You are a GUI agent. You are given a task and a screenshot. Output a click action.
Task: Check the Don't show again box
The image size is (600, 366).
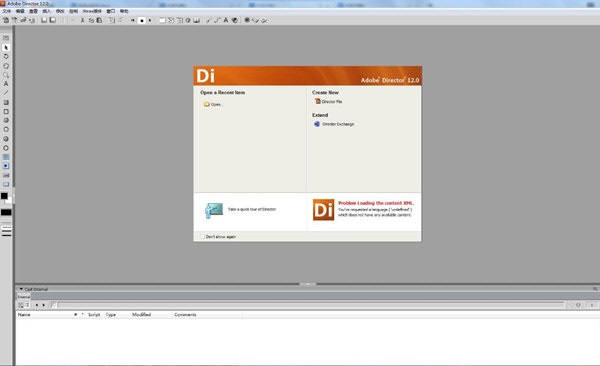[x=202, y=237]
